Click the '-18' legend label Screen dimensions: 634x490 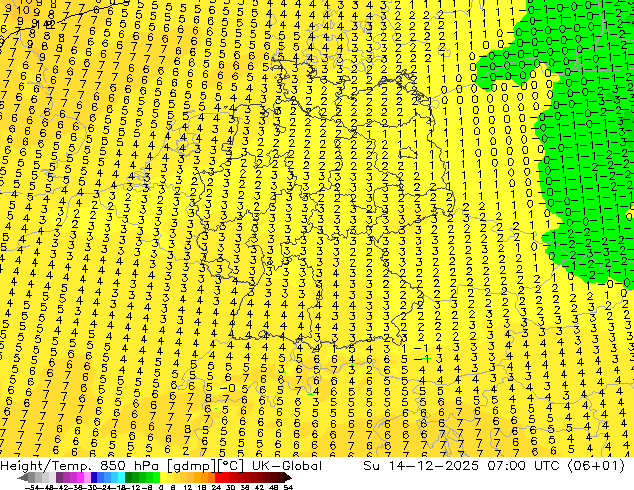120,487
